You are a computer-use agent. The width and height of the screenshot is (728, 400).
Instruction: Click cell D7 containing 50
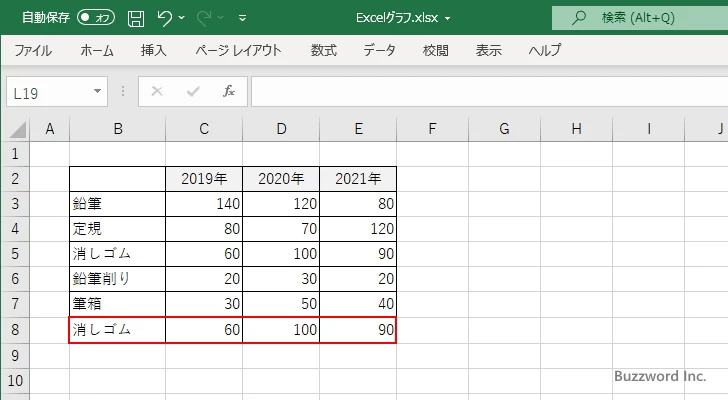[x=281, y=304]
